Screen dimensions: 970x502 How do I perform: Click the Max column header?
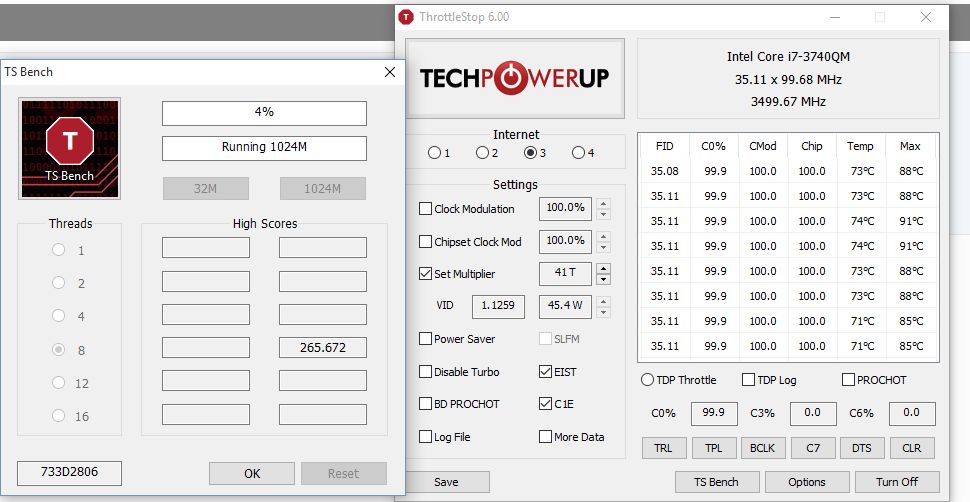(x=911, y=146)
